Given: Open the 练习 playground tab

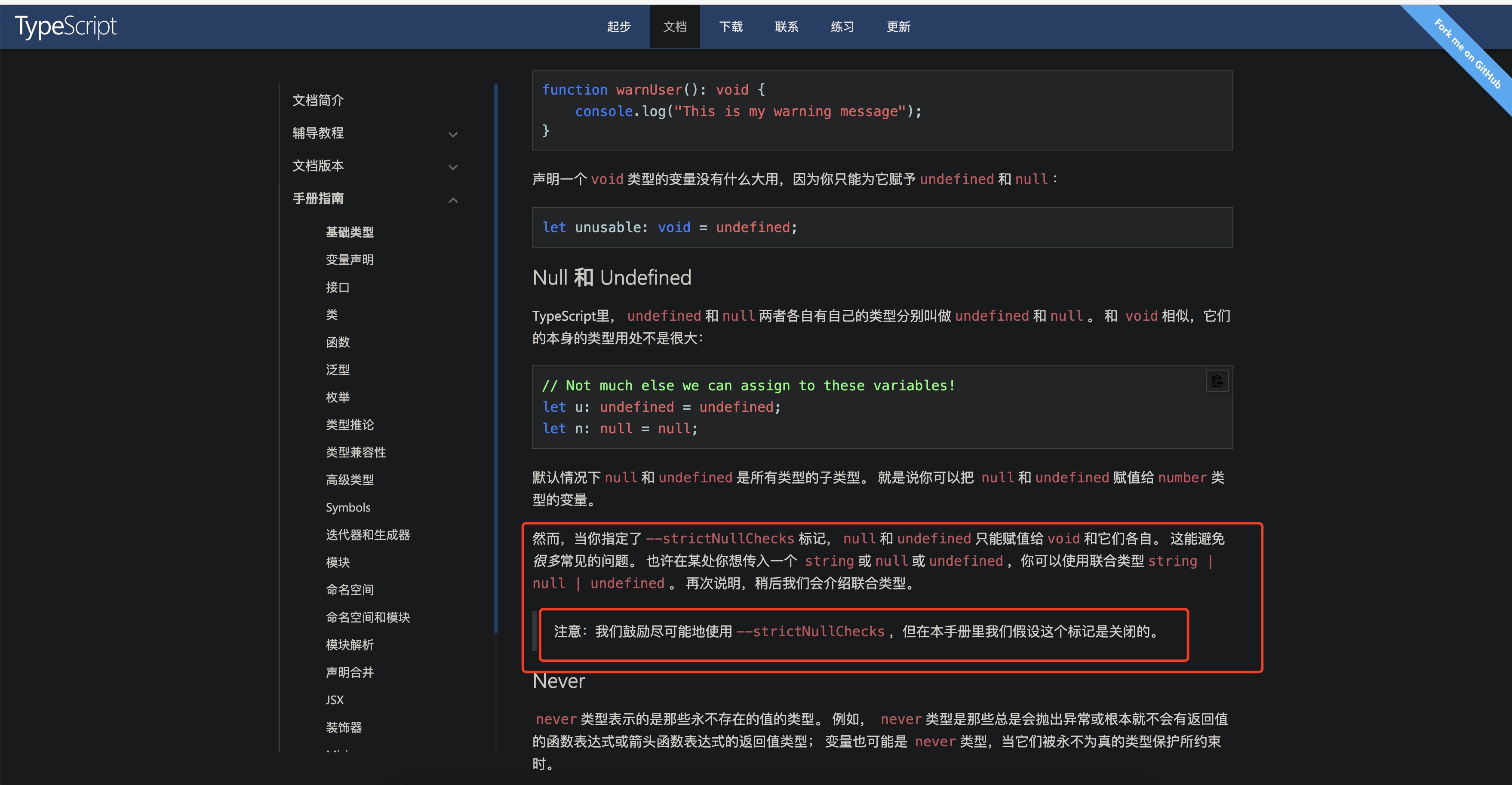Looking at the screenshot, I should (x=842, y=26).
